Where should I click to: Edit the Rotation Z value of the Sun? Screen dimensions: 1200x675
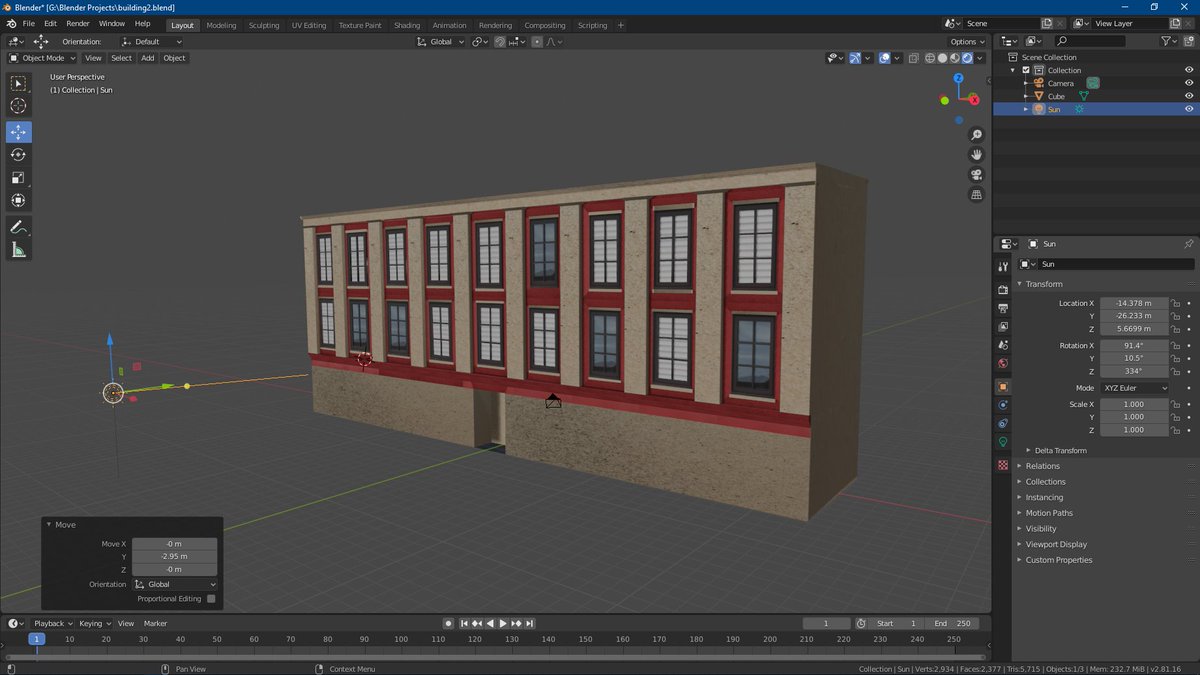tap(1134, 372)
